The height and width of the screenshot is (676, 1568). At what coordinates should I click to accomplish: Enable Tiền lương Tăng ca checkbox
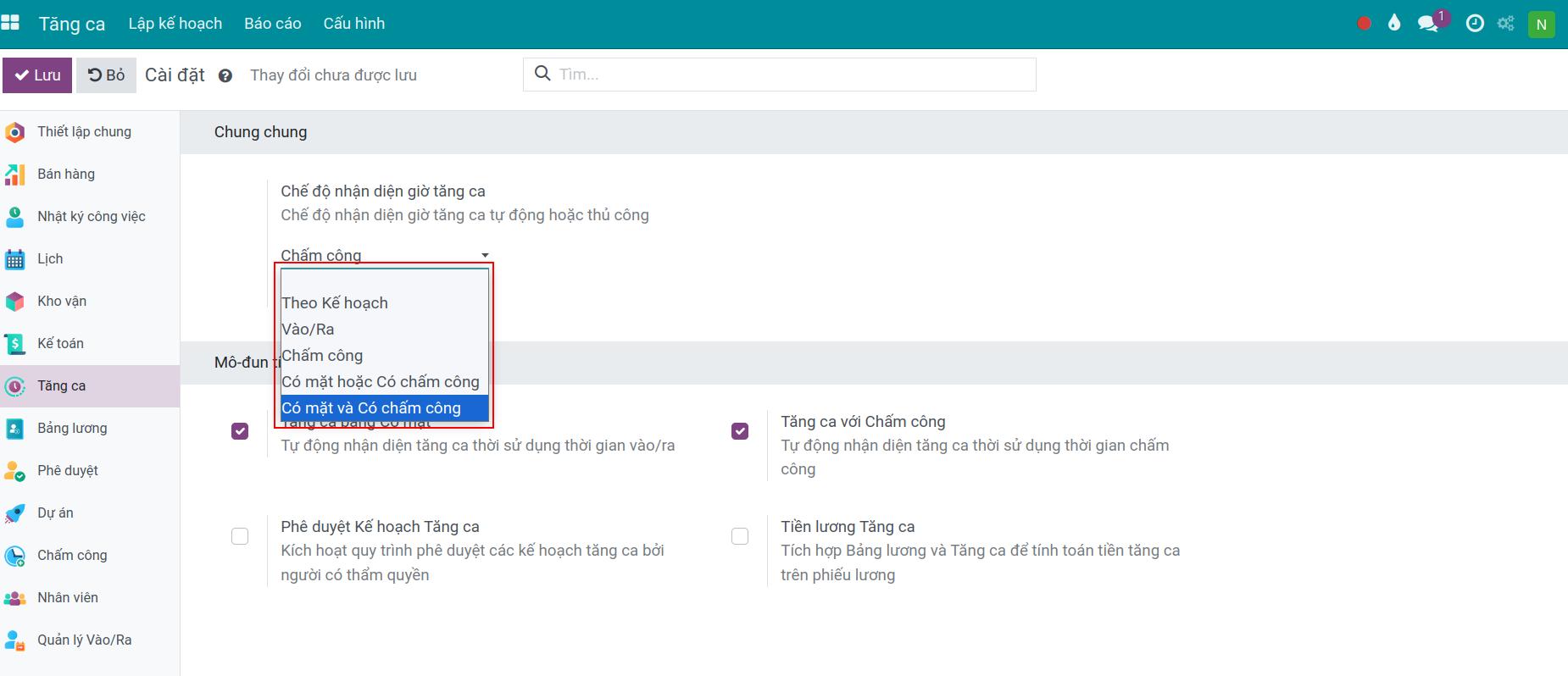coord(740,536)
